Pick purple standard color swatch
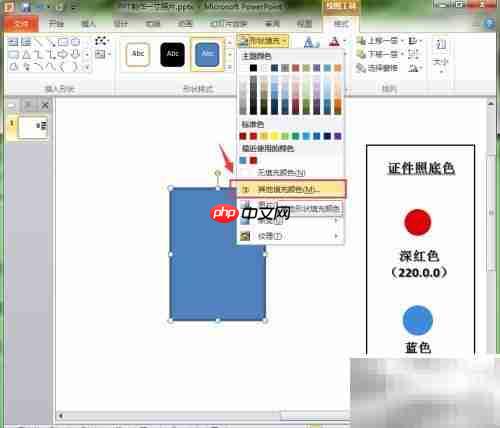The image size is (500, 428). [338, 136]
